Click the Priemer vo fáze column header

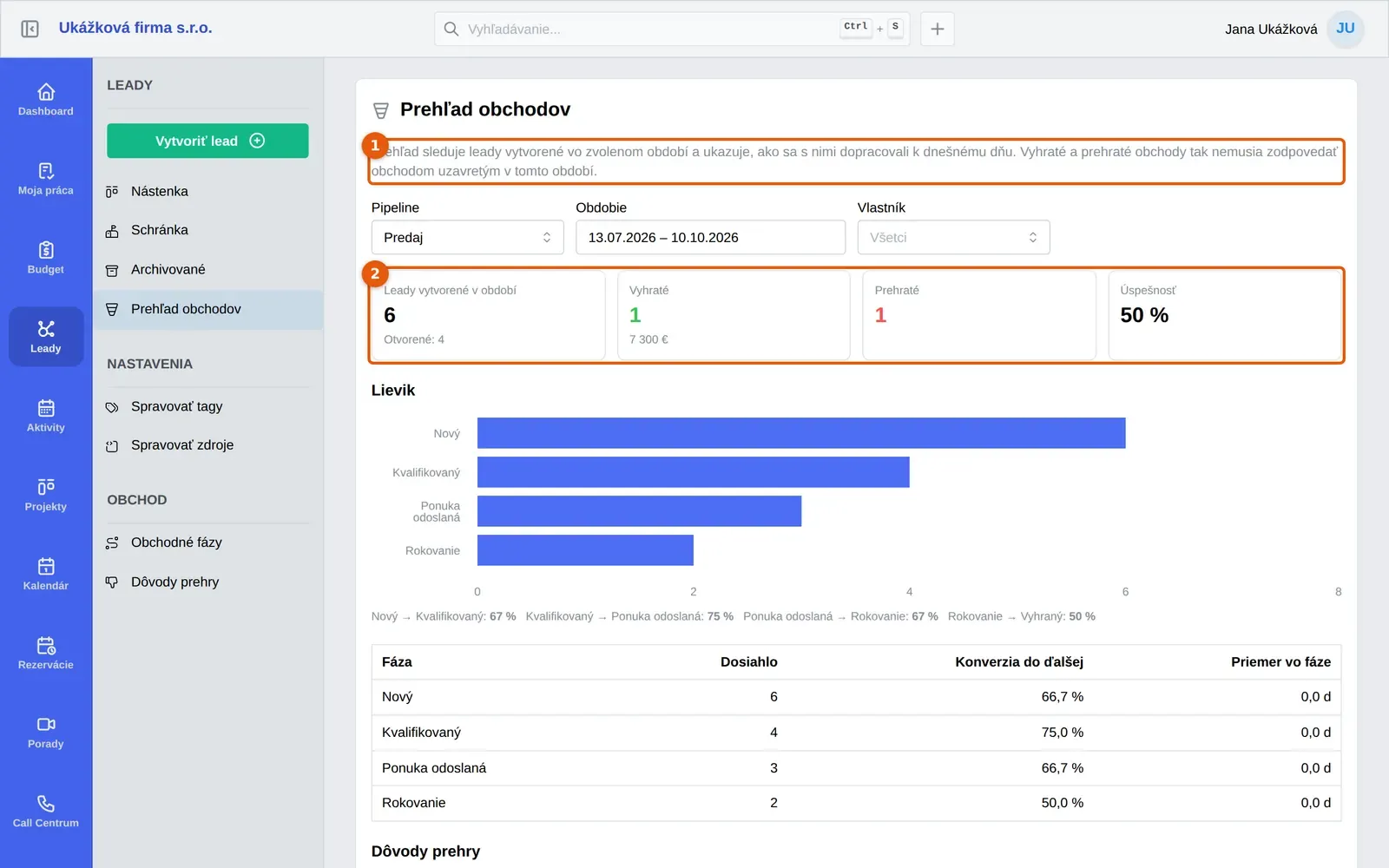pos(1280,662)
